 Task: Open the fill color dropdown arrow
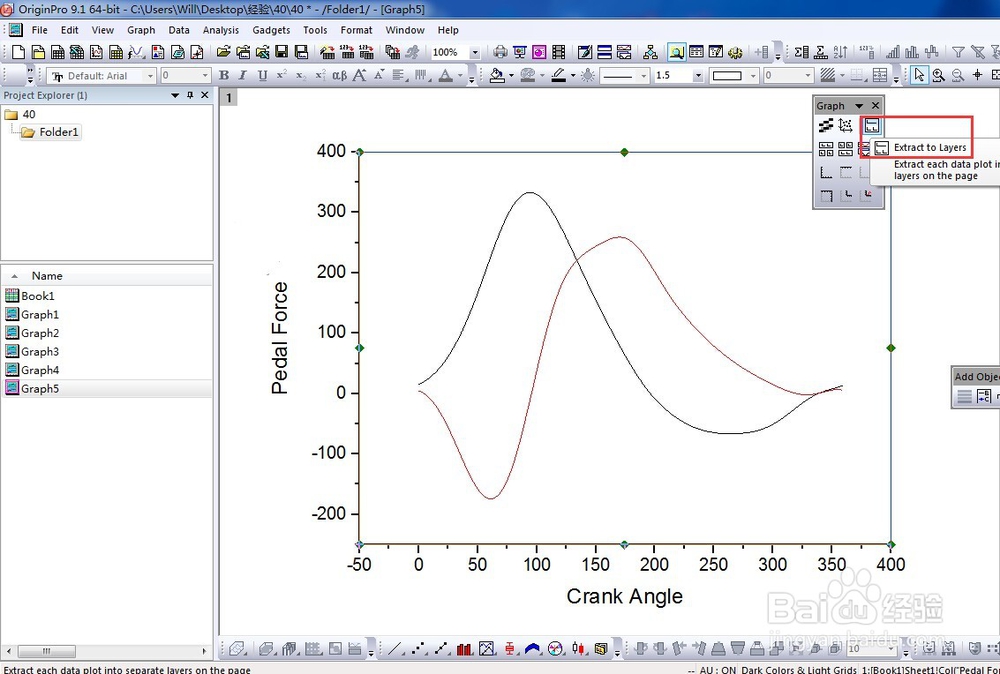(511, 76)
